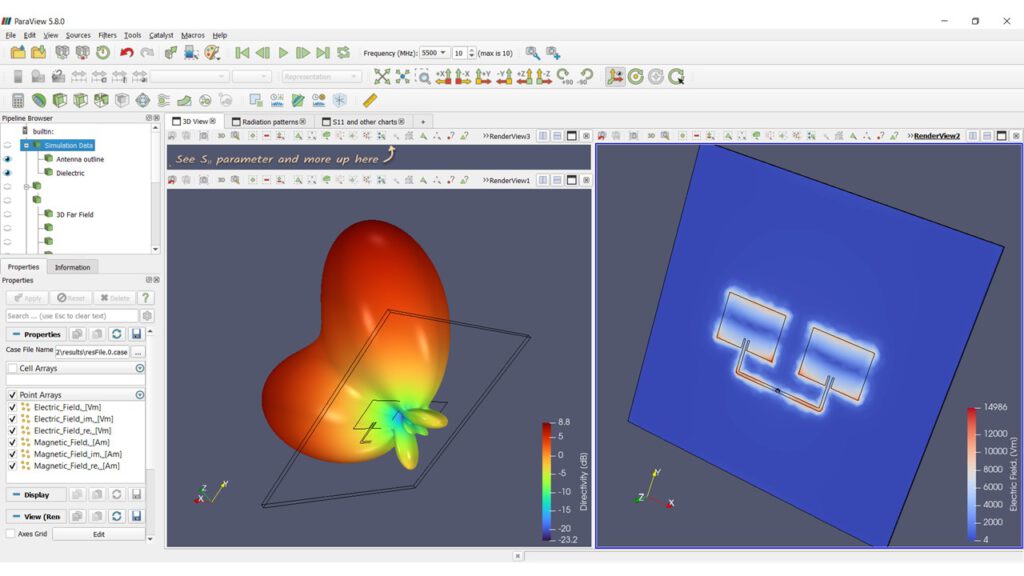Click Reset camera icon
Viewport: 1024px width, 576px height.
(x=382, y=77)
